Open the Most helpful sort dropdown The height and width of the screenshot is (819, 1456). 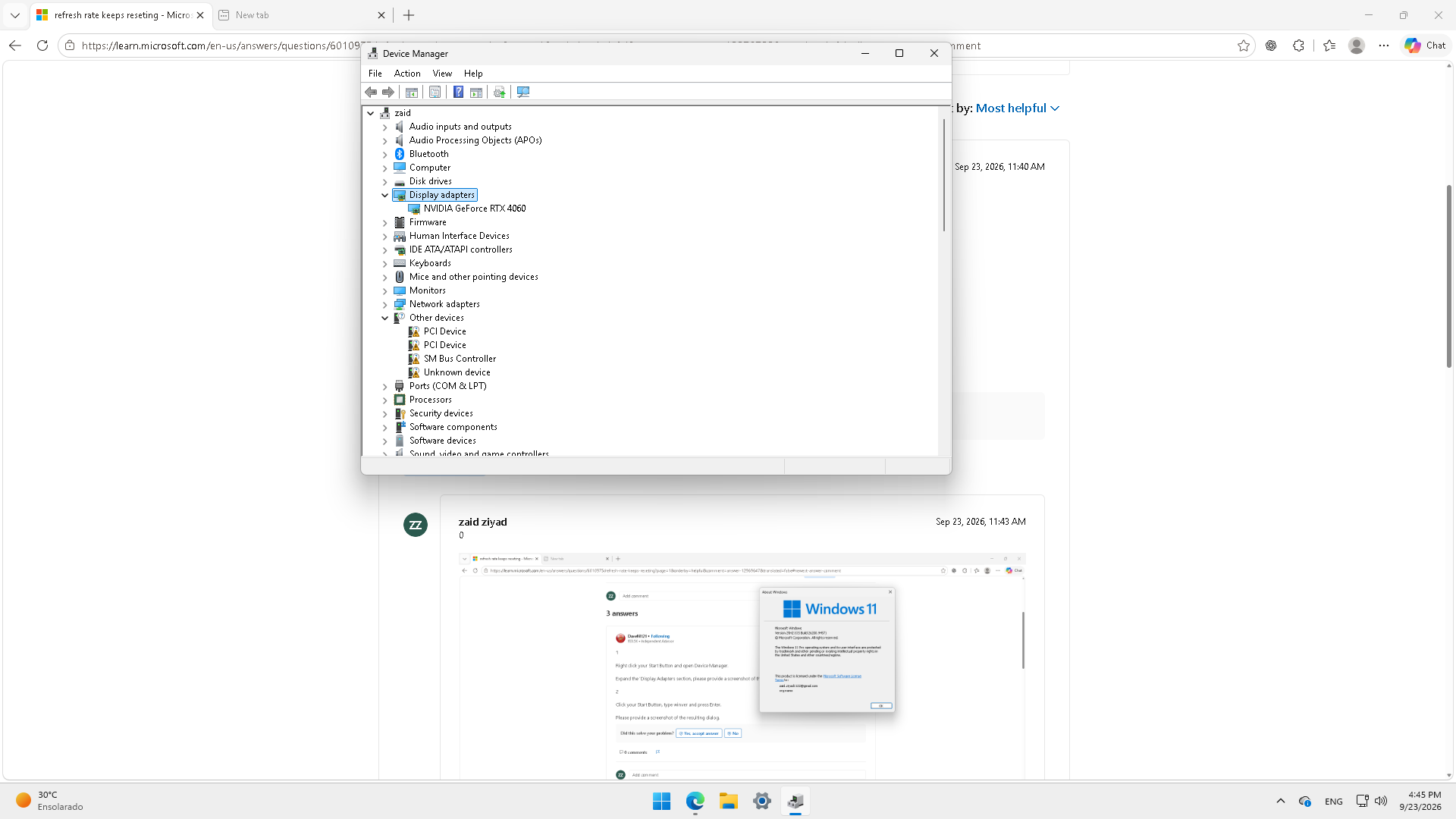click(1017, 108)
